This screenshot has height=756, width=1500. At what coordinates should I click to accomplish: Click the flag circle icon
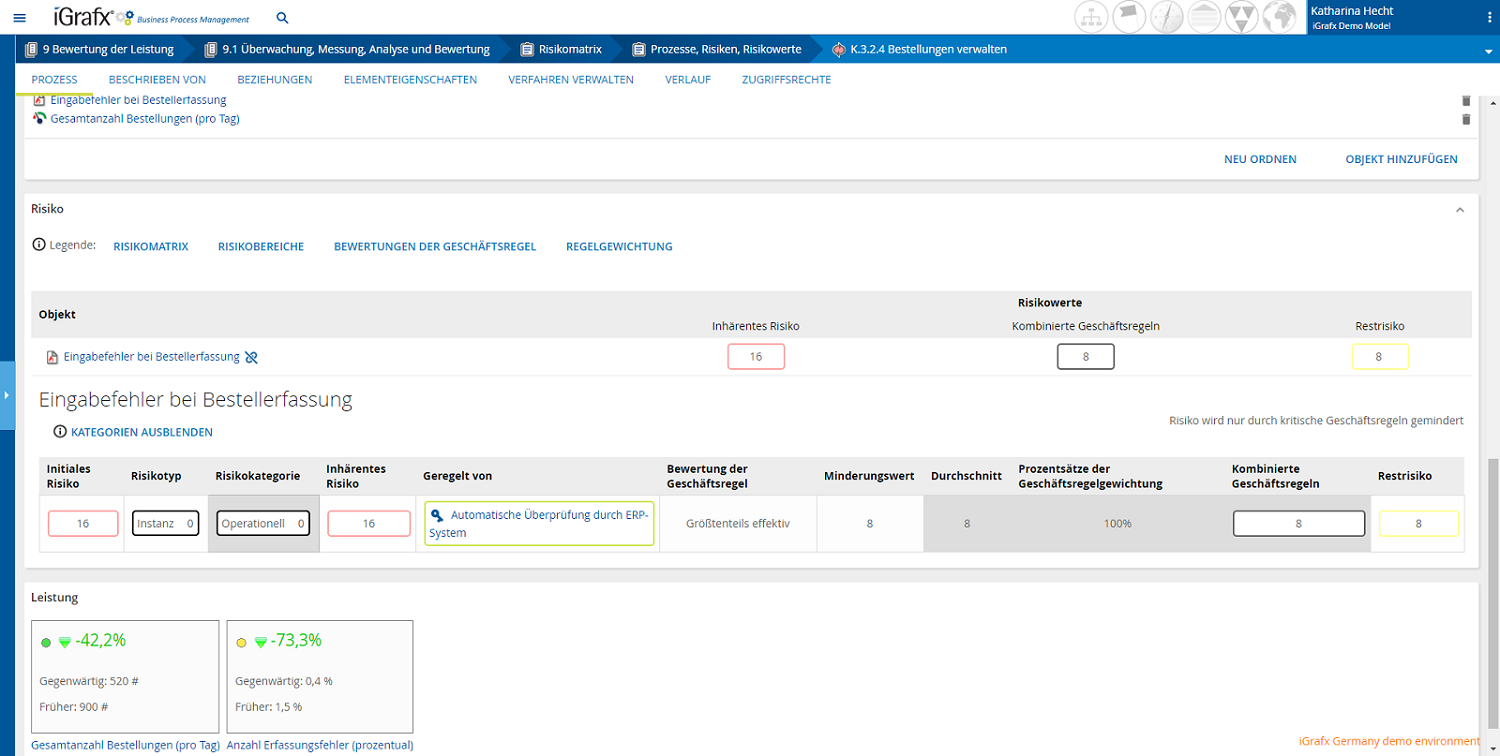point(1130,17)
